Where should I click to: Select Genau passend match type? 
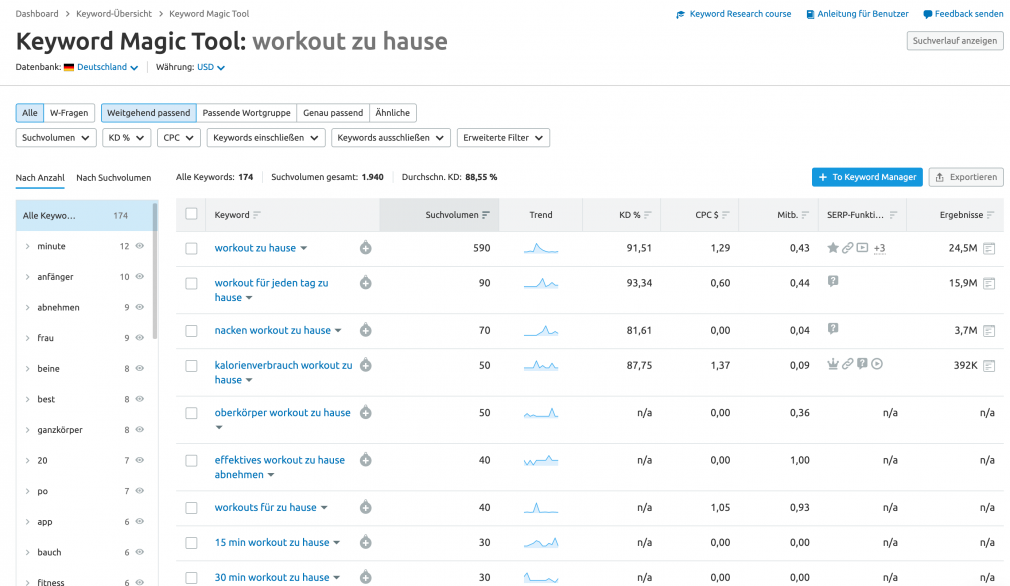click(x=333, y=113)
